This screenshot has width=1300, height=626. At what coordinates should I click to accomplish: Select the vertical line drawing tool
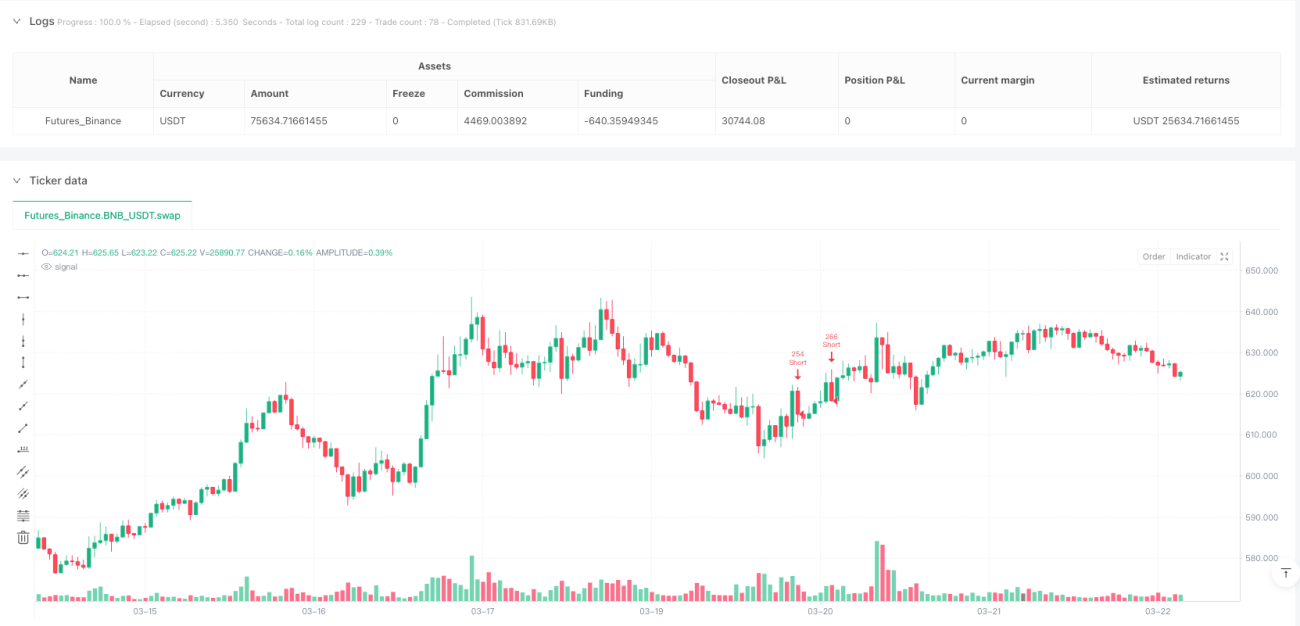pos(24,319)
